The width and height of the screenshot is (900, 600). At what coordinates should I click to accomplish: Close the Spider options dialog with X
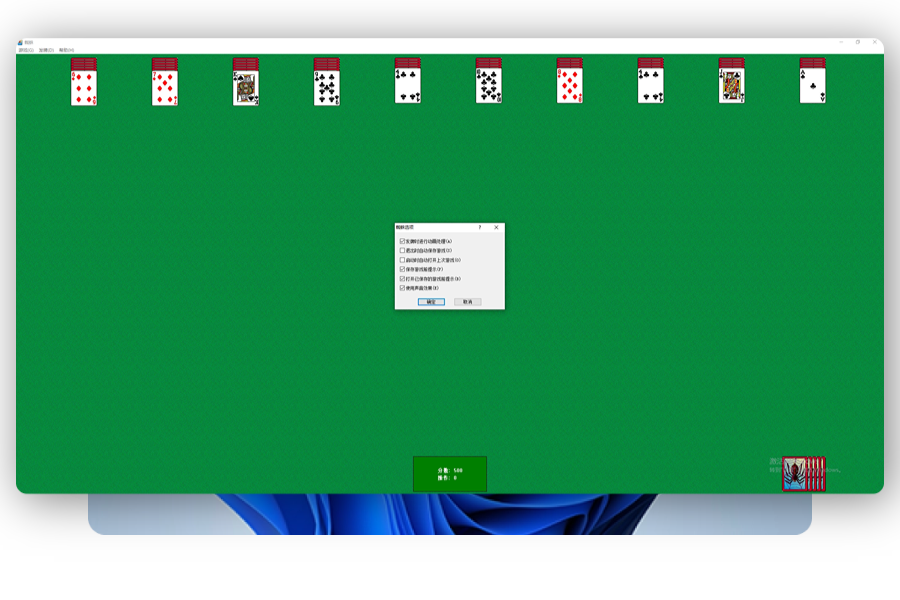pos(496,227)
